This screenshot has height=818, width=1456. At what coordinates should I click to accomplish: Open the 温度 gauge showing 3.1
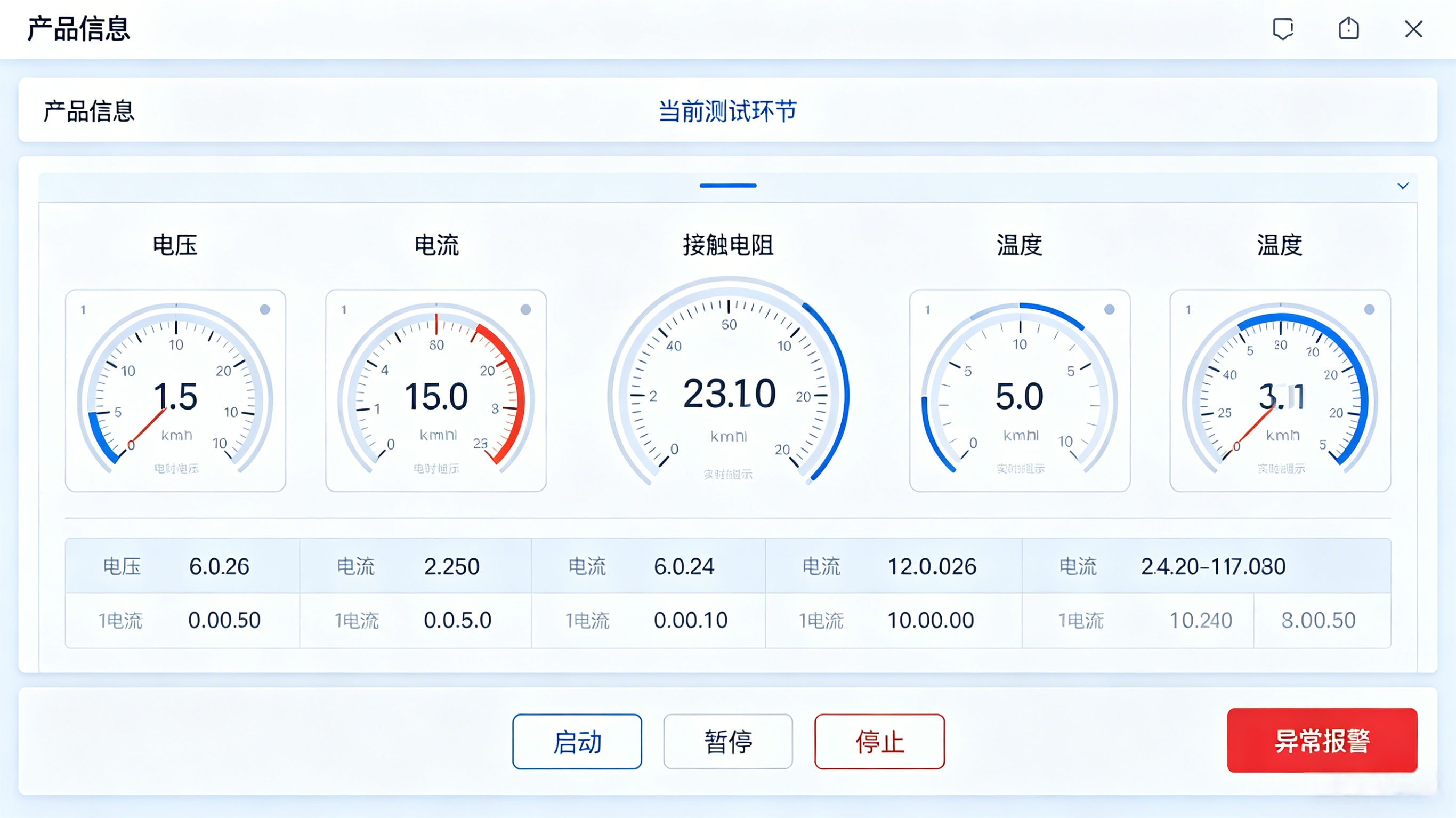click(x=1280, y=390)
